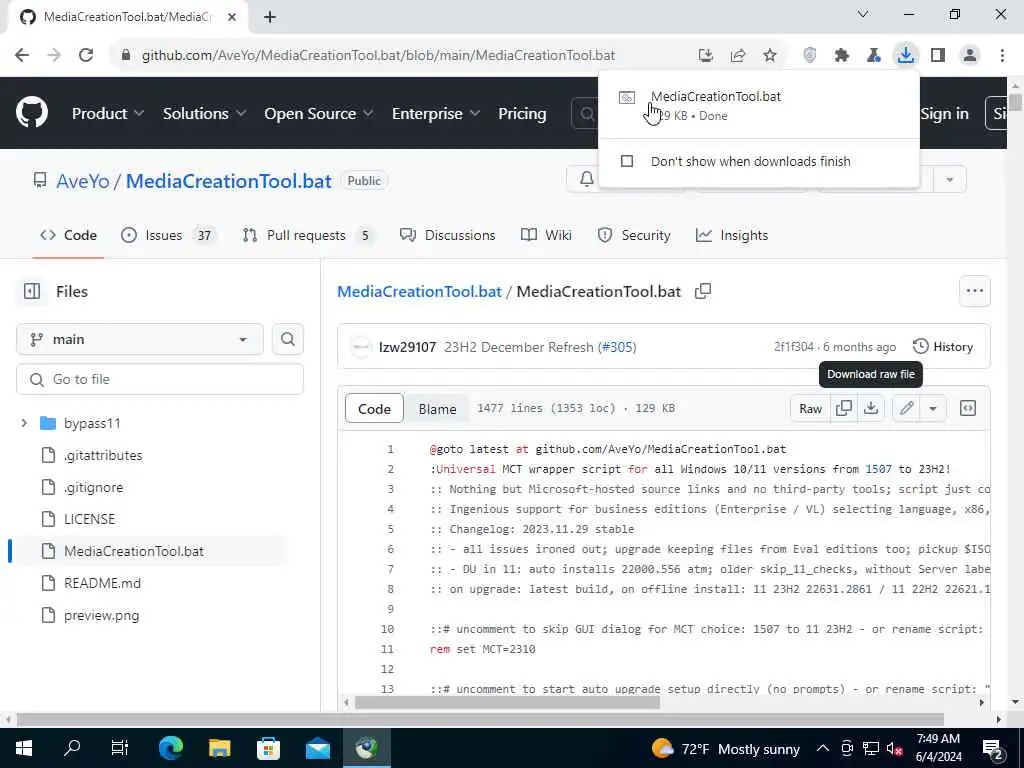Screen dimensions: 1024x768
Task: Open the browser extensions puzzle icon
Action: coord(842,56)
